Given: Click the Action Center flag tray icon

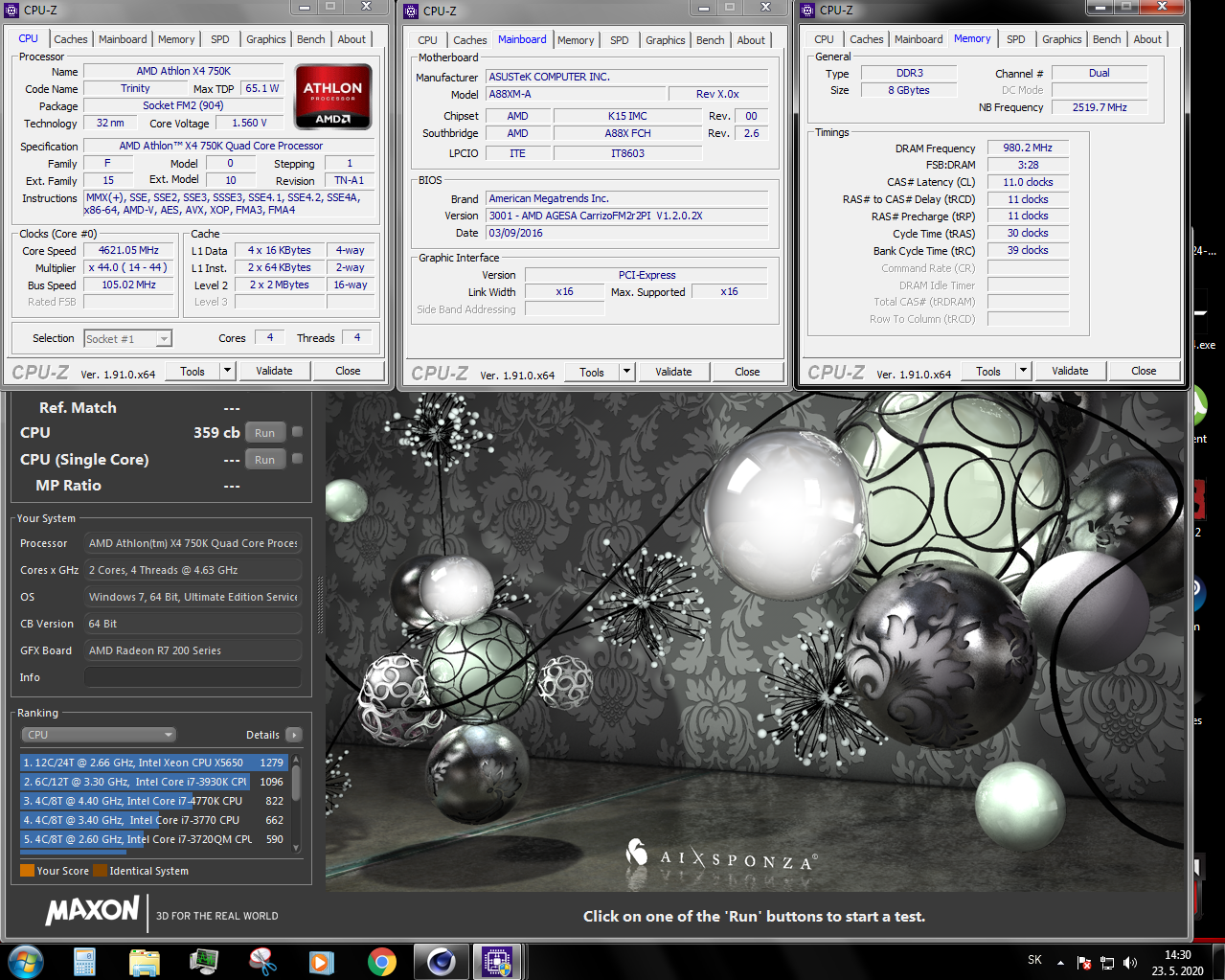Looking at the screenshot, I should click(1084, 963).
